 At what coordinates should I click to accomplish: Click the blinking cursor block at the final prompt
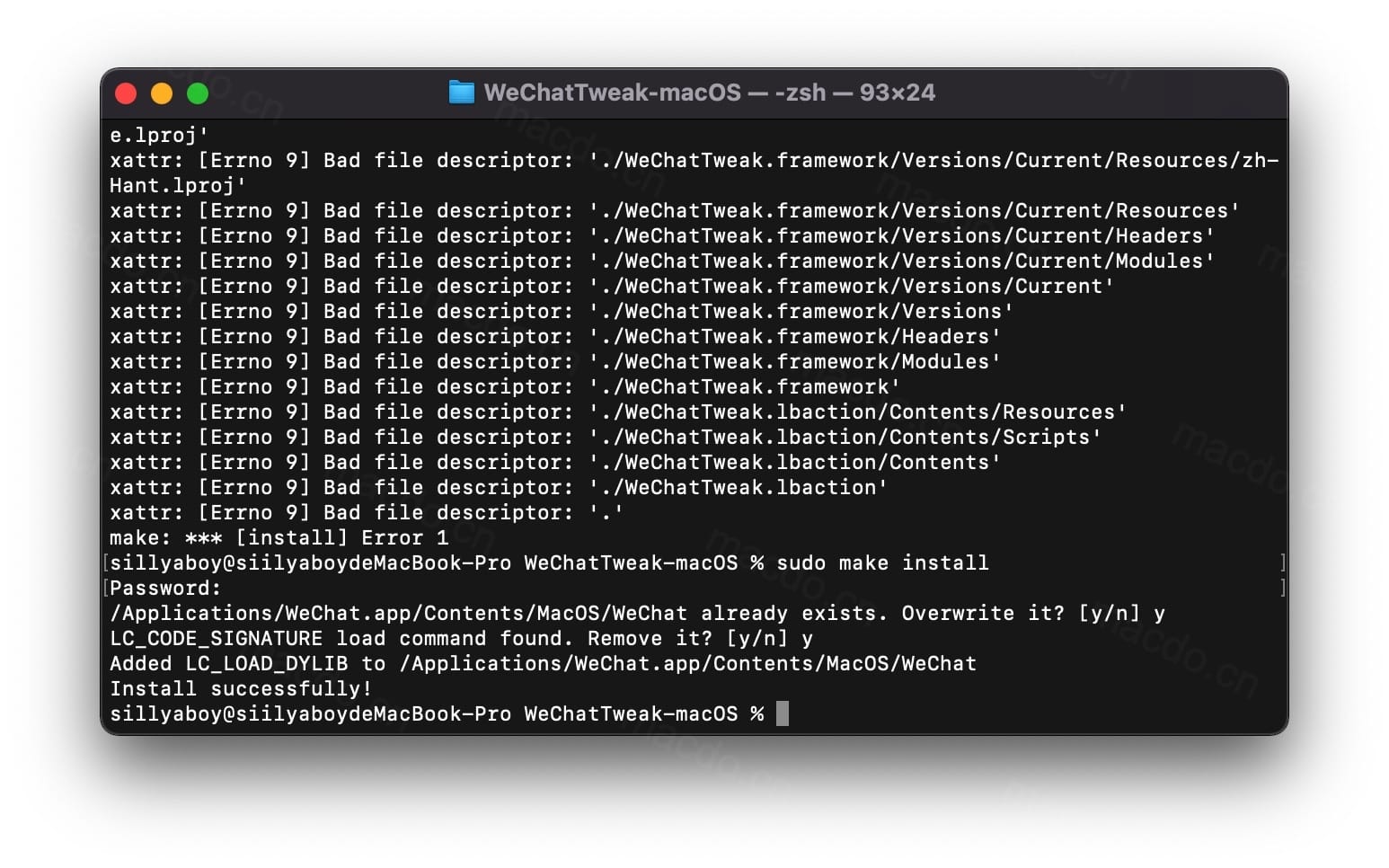(783, 713)
